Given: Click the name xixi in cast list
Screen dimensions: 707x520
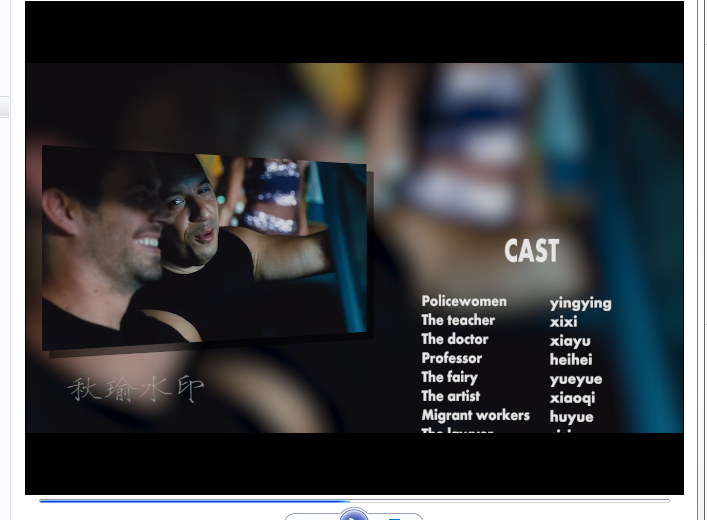Looking at the screenshot, I should click(563, 322).
